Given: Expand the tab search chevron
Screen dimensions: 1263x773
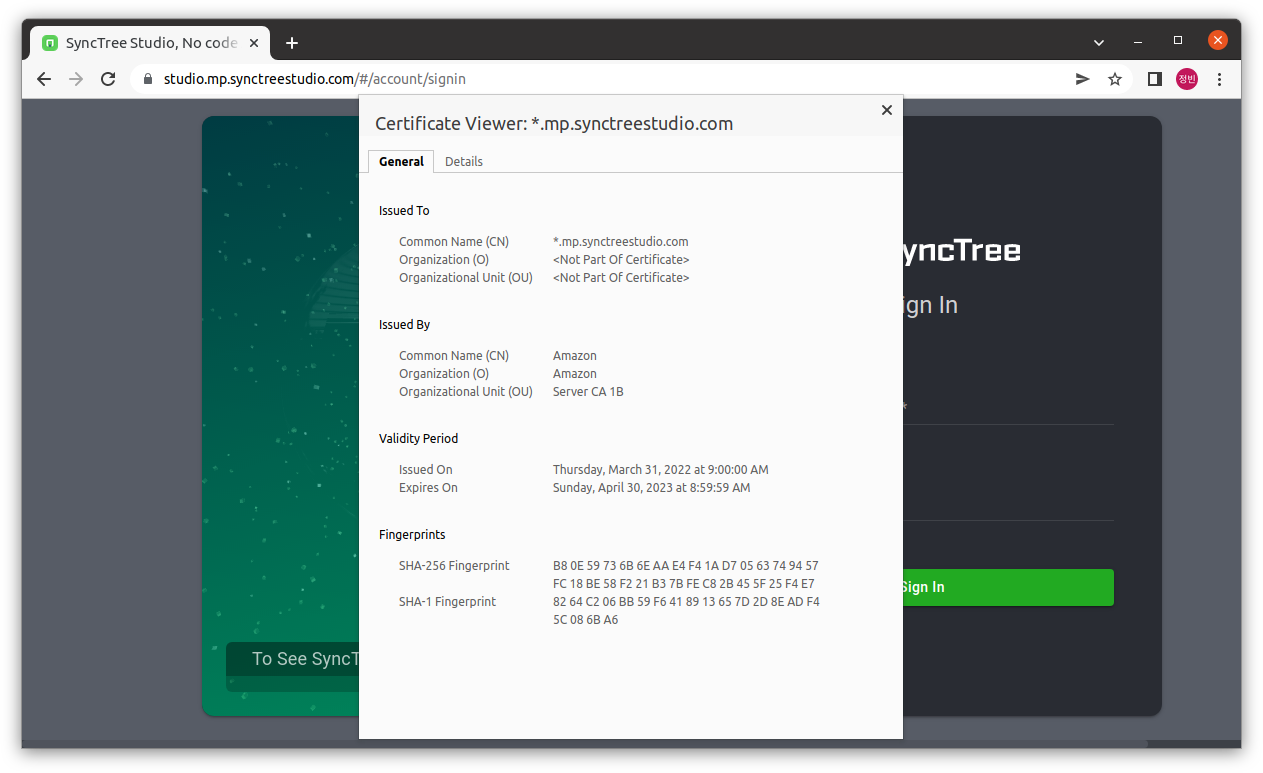Looking at the screenshot, I should click(x=1099, y=43).
